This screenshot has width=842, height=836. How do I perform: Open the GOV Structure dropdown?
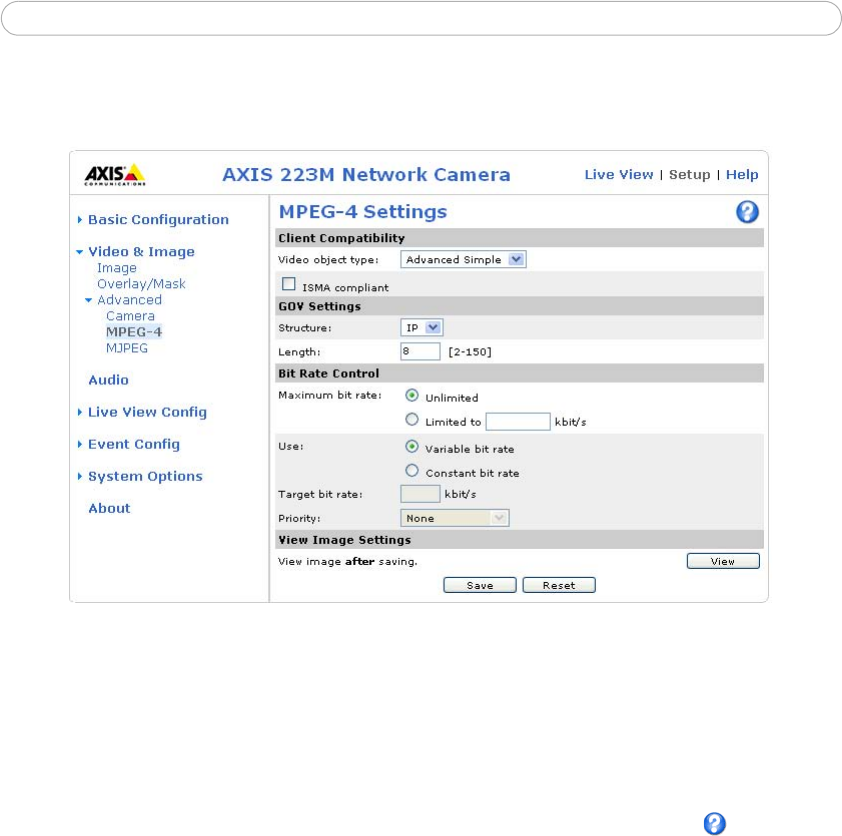pyautogui.click(x=422, y=328)
